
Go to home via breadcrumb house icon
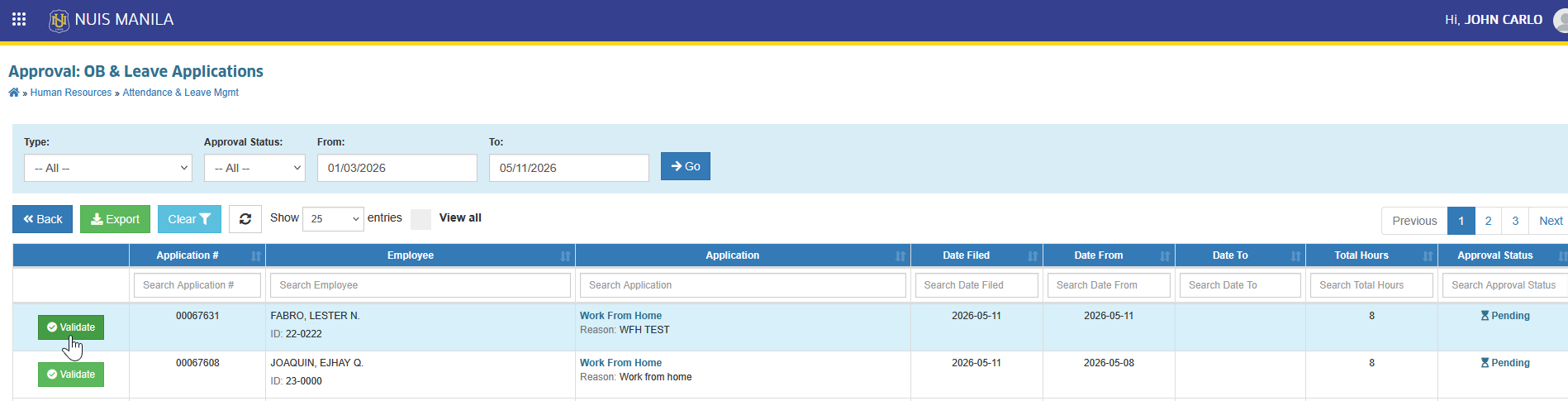14,93
